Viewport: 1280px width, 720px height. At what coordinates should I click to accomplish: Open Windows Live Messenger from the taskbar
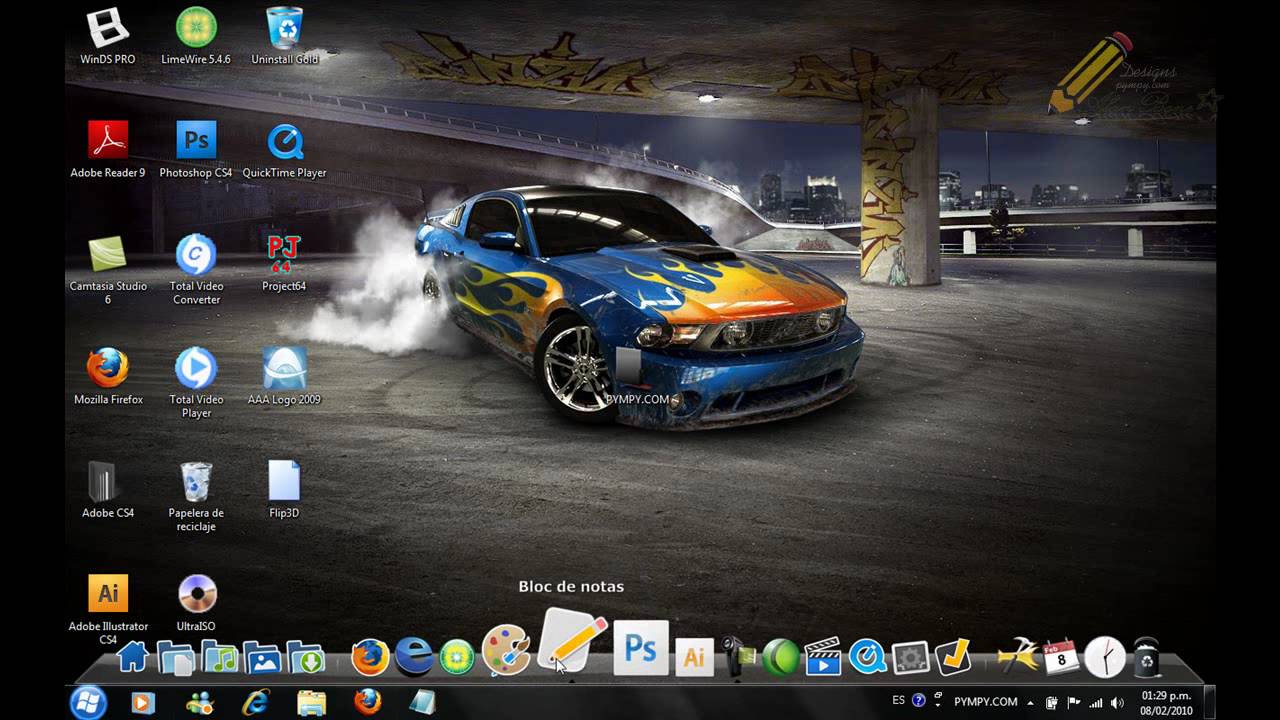[199, 703]
